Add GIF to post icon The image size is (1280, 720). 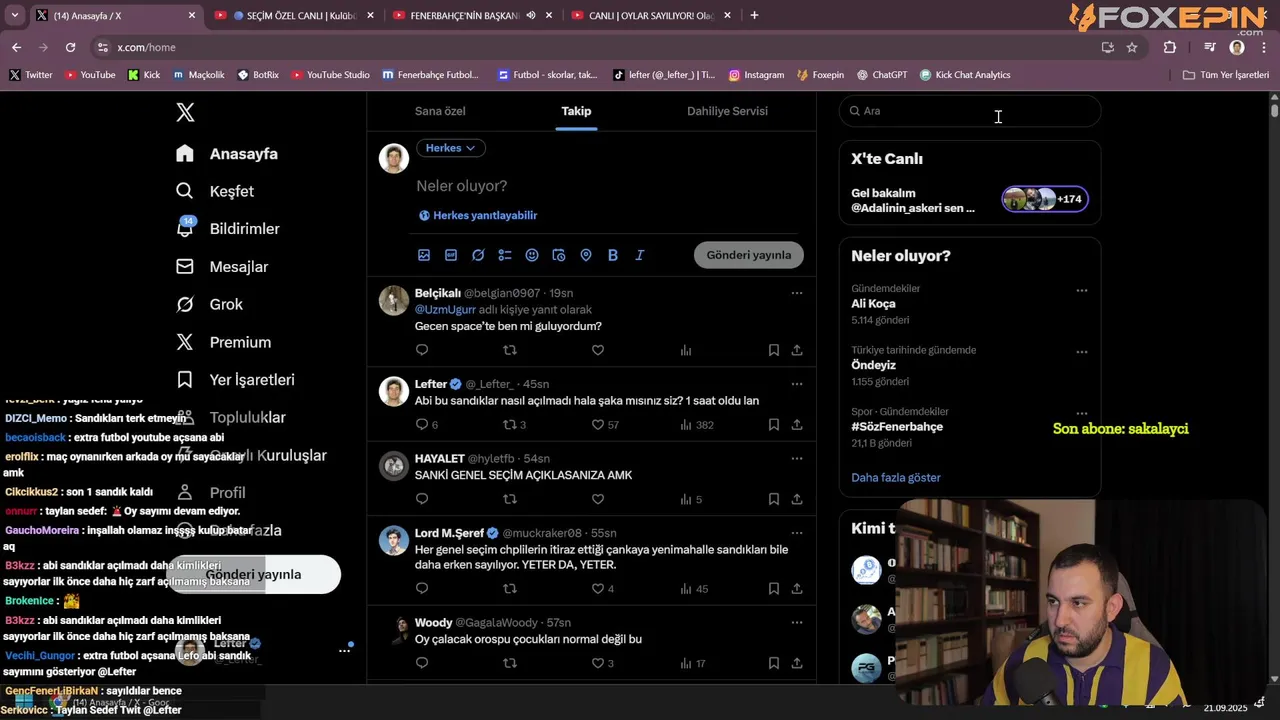click(x=451, y=255)
